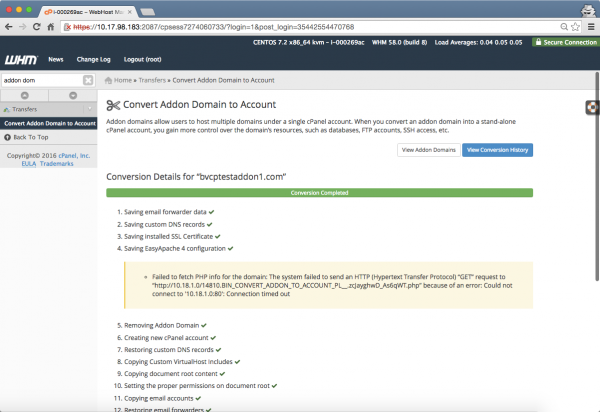Reload the page with refresh icon
600x412 pixels.
pyautogui.click(x=36, y=27)
